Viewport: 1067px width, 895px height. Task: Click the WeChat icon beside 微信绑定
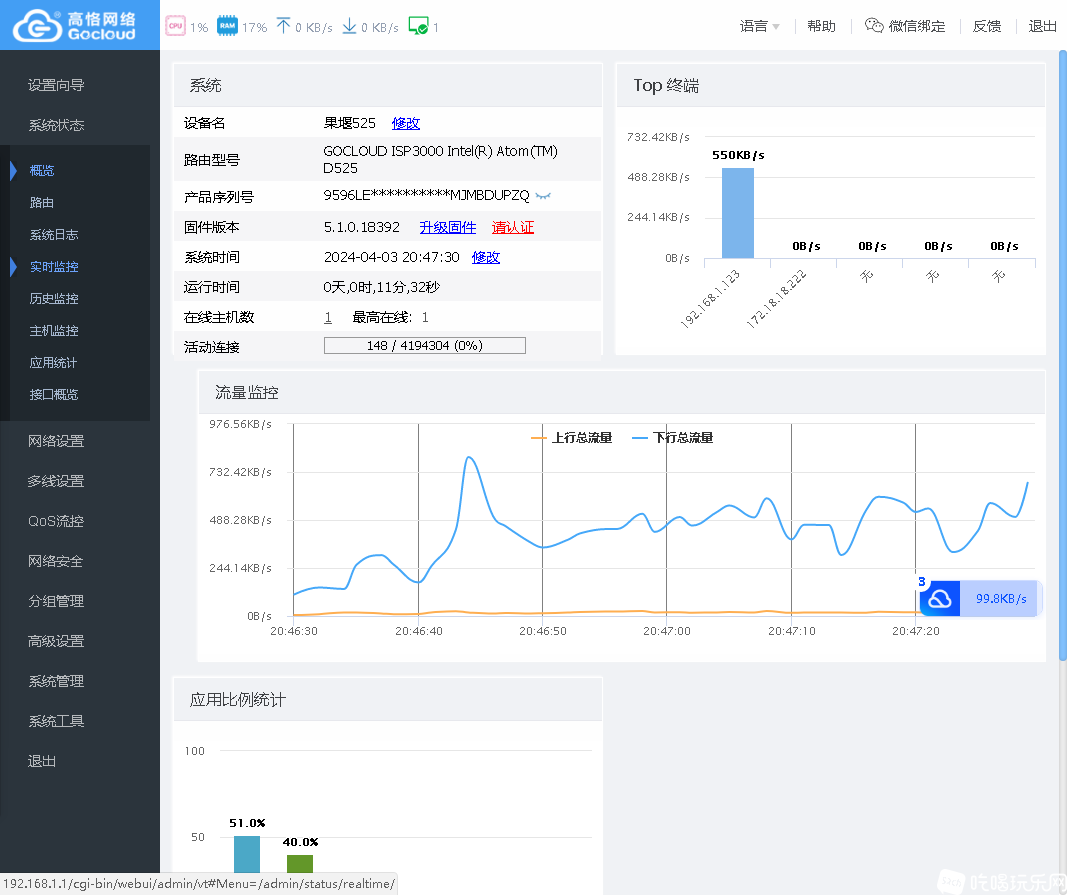(874, 26)
